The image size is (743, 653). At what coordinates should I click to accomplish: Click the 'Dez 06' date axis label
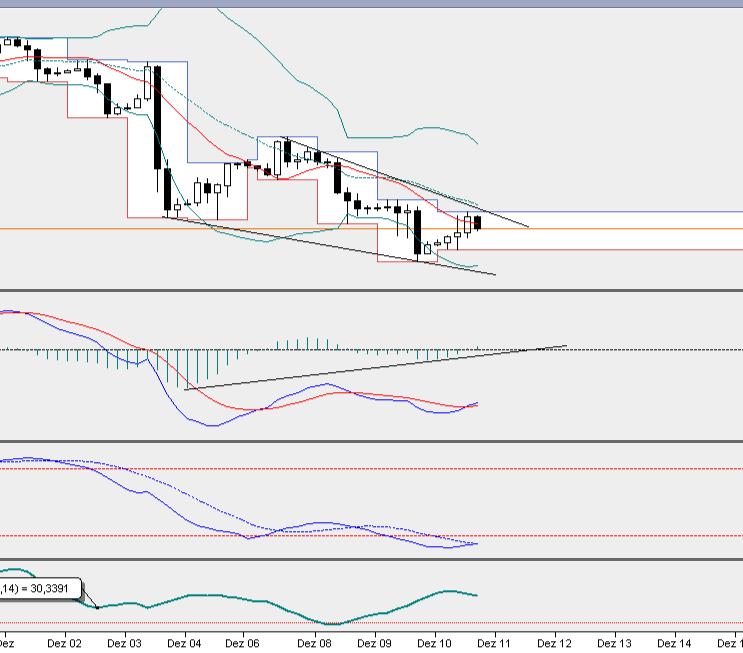tap(243, 643)
